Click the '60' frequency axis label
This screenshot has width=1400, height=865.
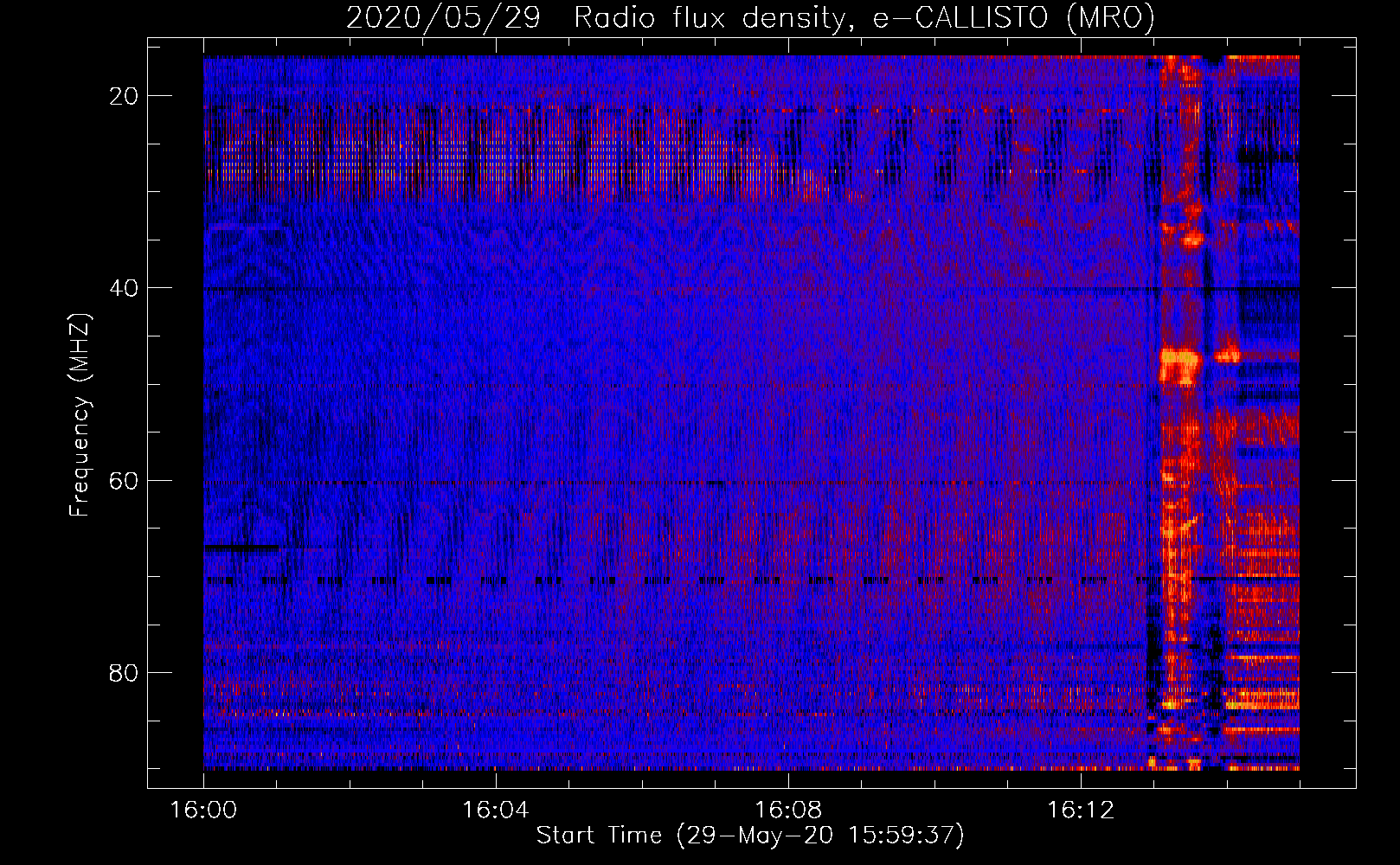(x=124, y=480)
